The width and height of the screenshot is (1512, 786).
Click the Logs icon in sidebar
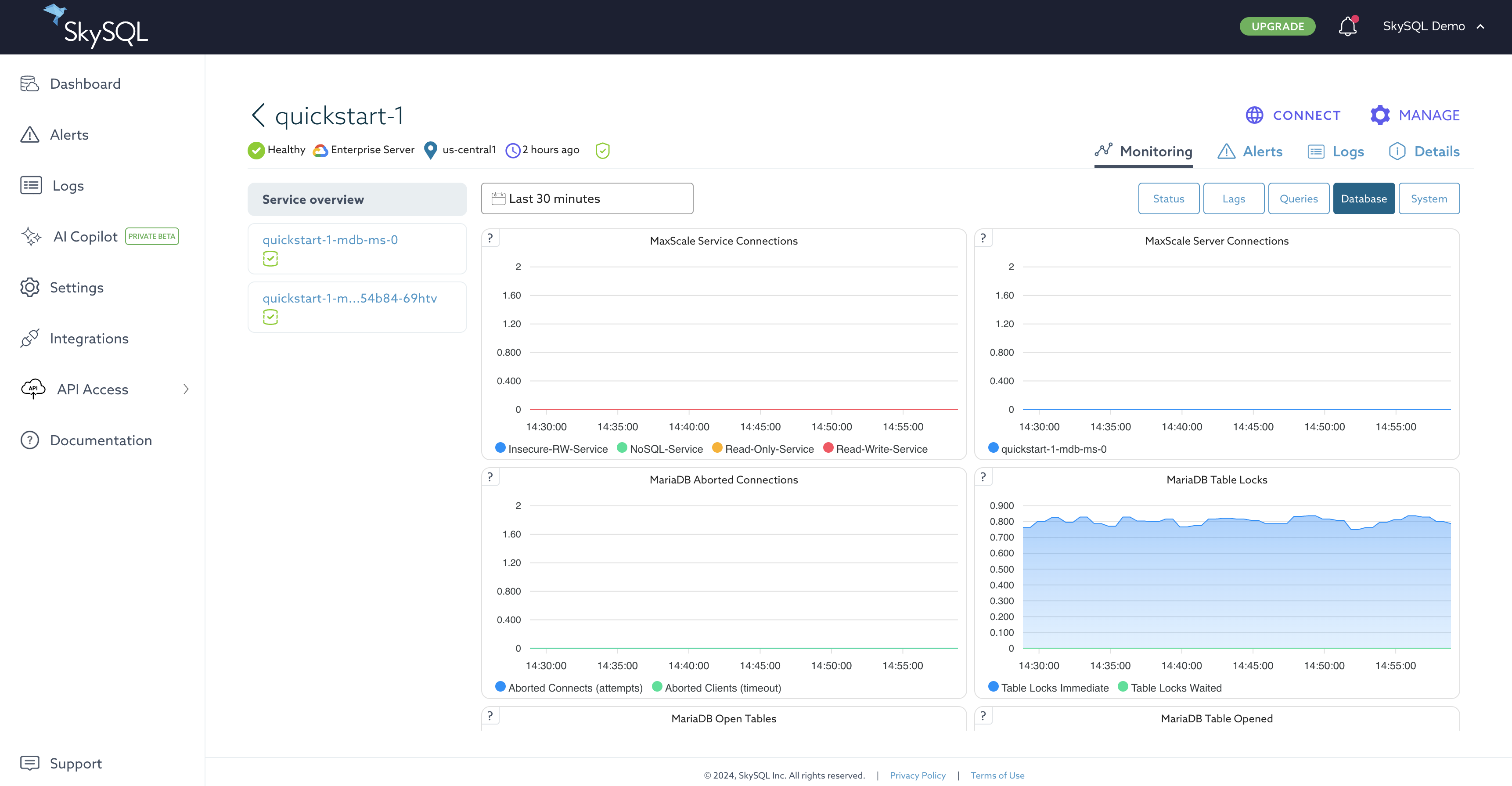(31, 185)
